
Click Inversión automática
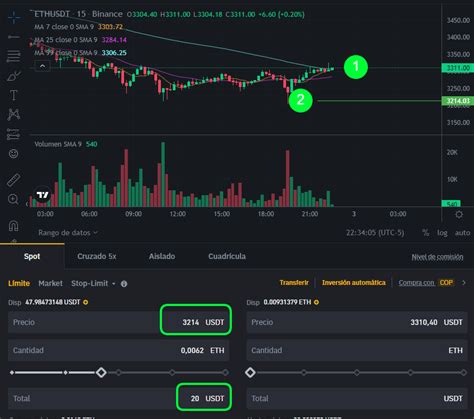(x=354, y=283)
